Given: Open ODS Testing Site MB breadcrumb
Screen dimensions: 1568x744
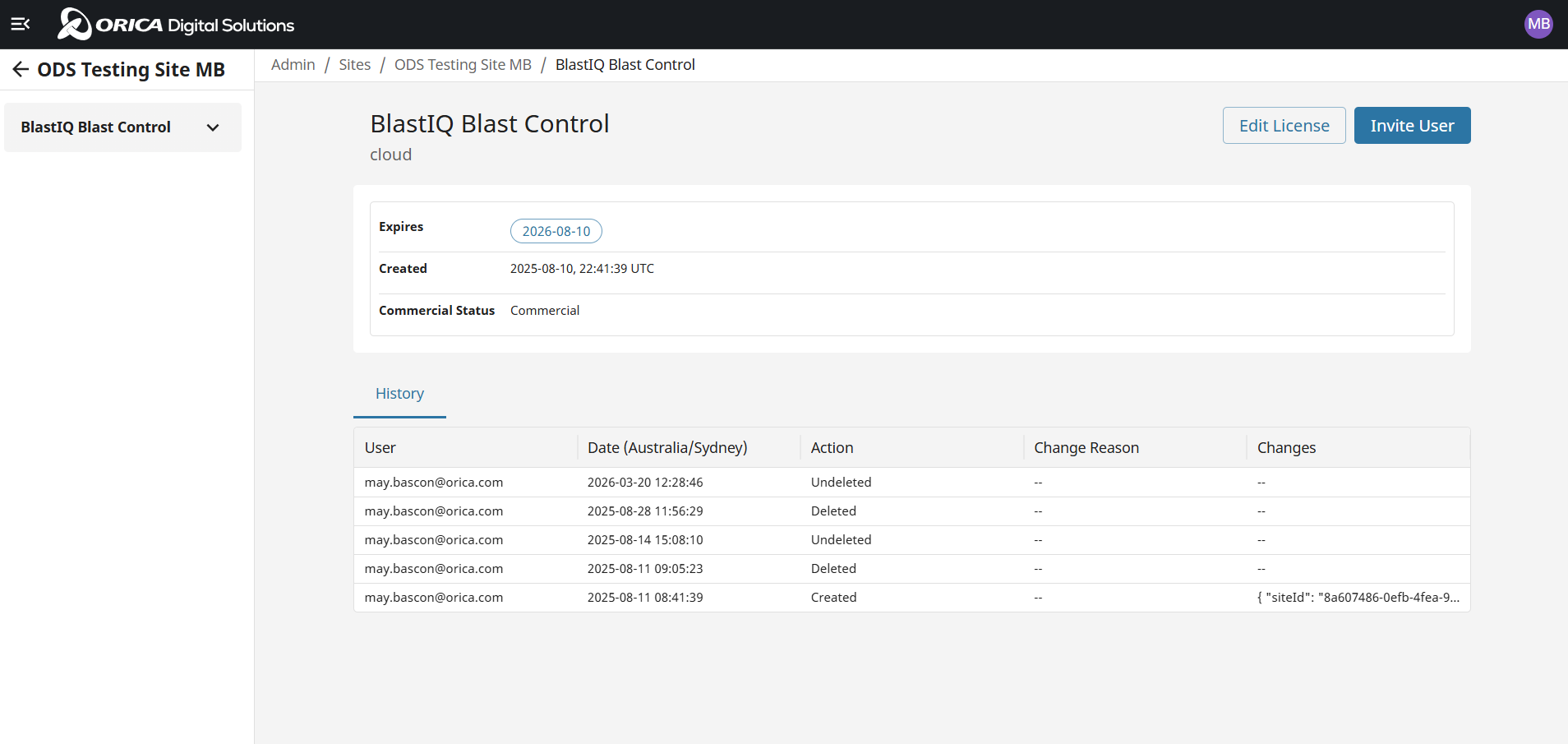Looking at the screenshot, I should (463, 65).
